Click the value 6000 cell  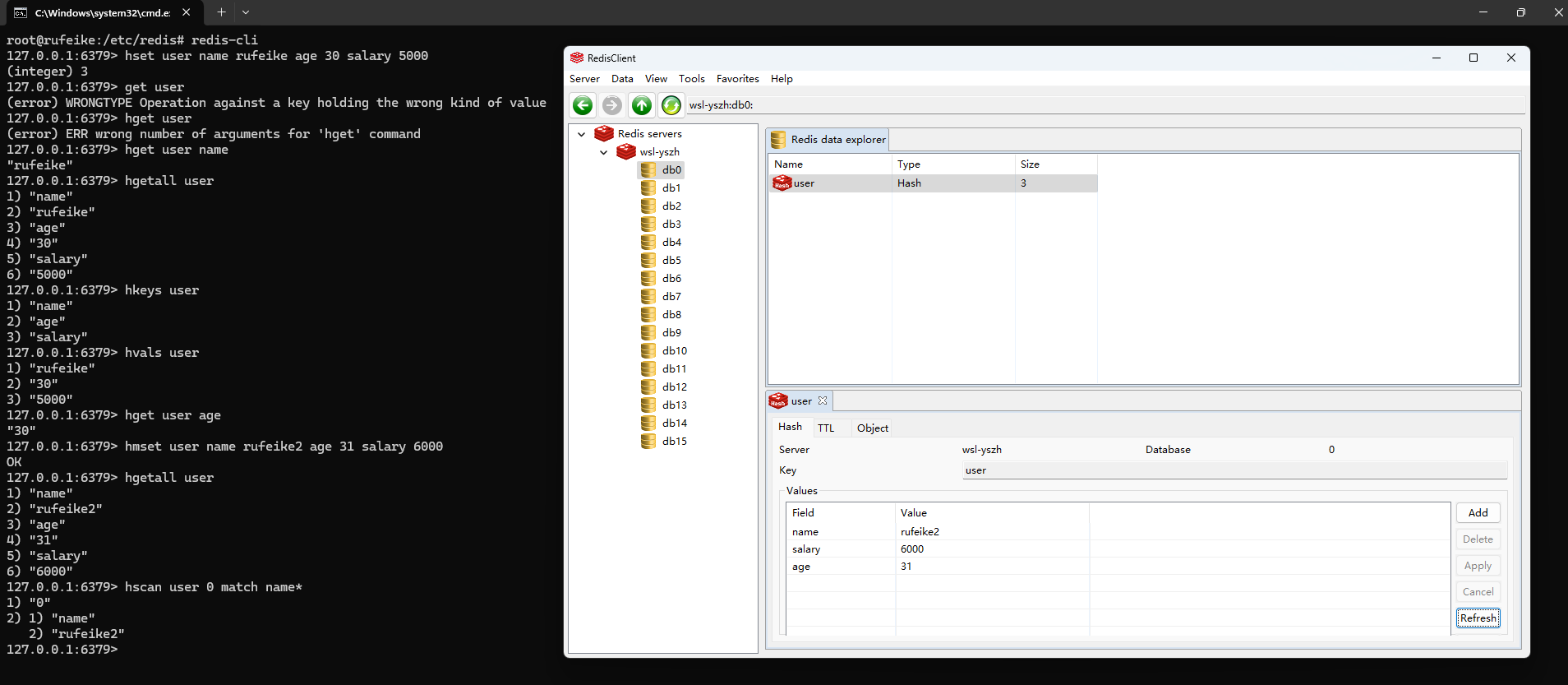tap(992, 549)
